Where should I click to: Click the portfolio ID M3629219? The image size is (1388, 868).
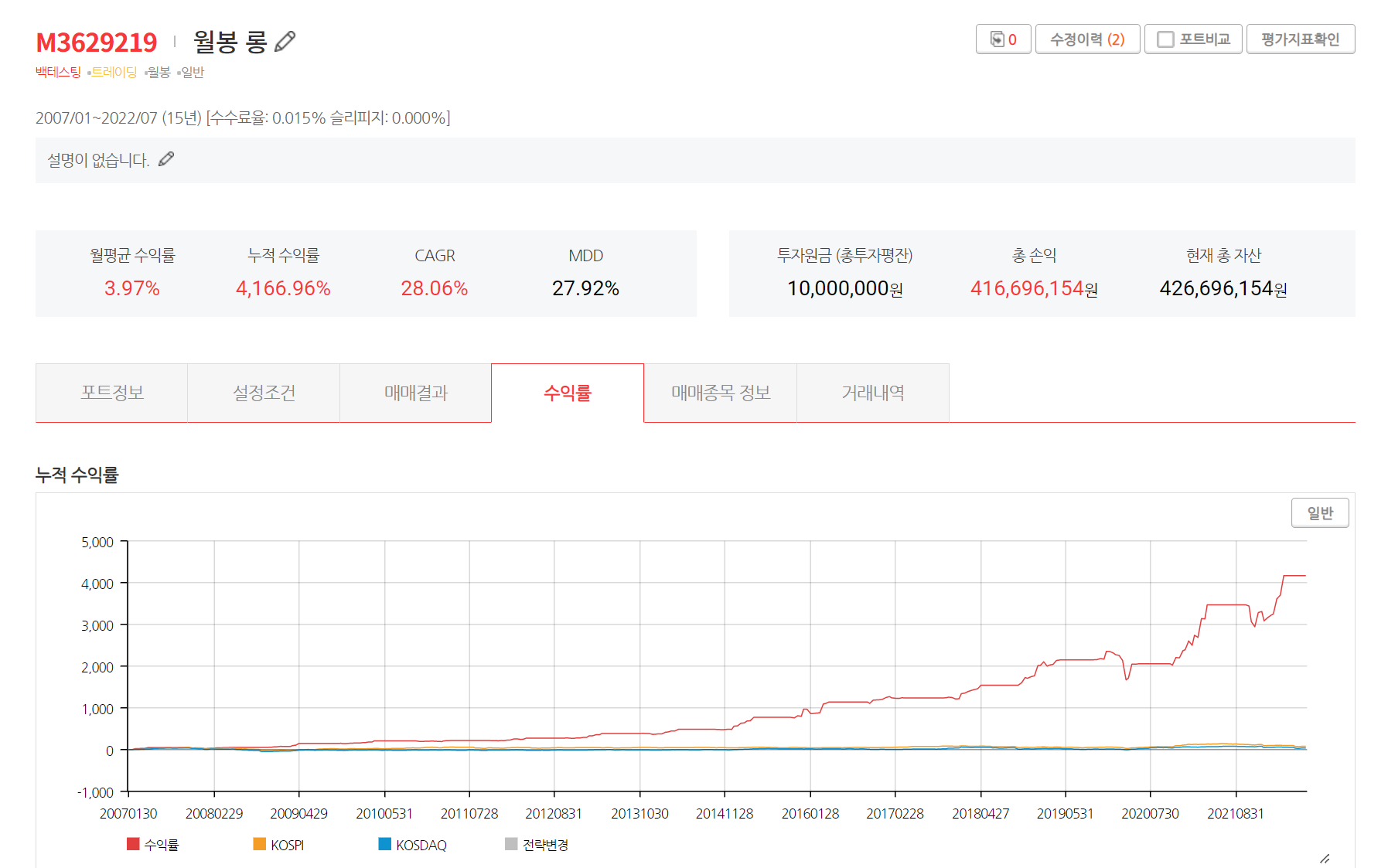(x=97, y=43)
